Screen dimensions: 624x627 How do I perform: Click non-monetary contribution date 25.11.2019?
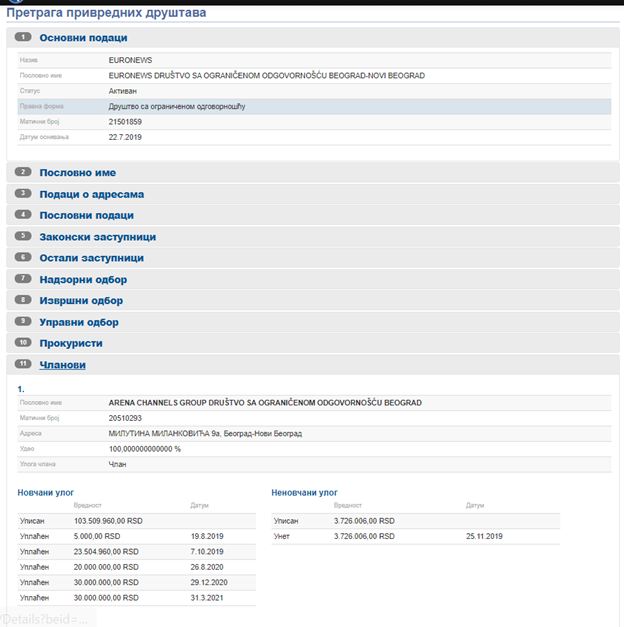pos(484,536)
